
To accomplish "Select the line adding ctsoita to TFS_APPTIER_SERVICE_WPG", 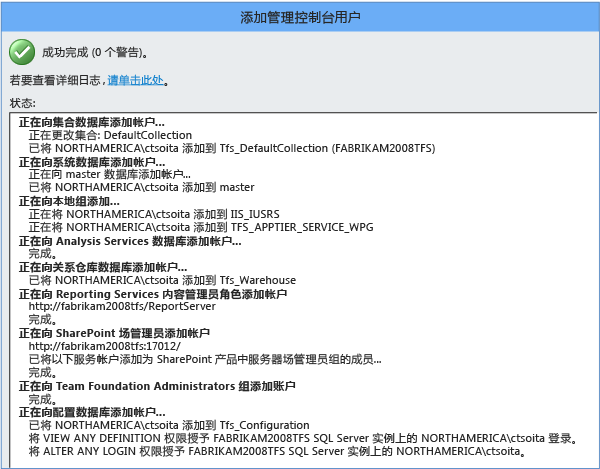I will coord(201,227).
